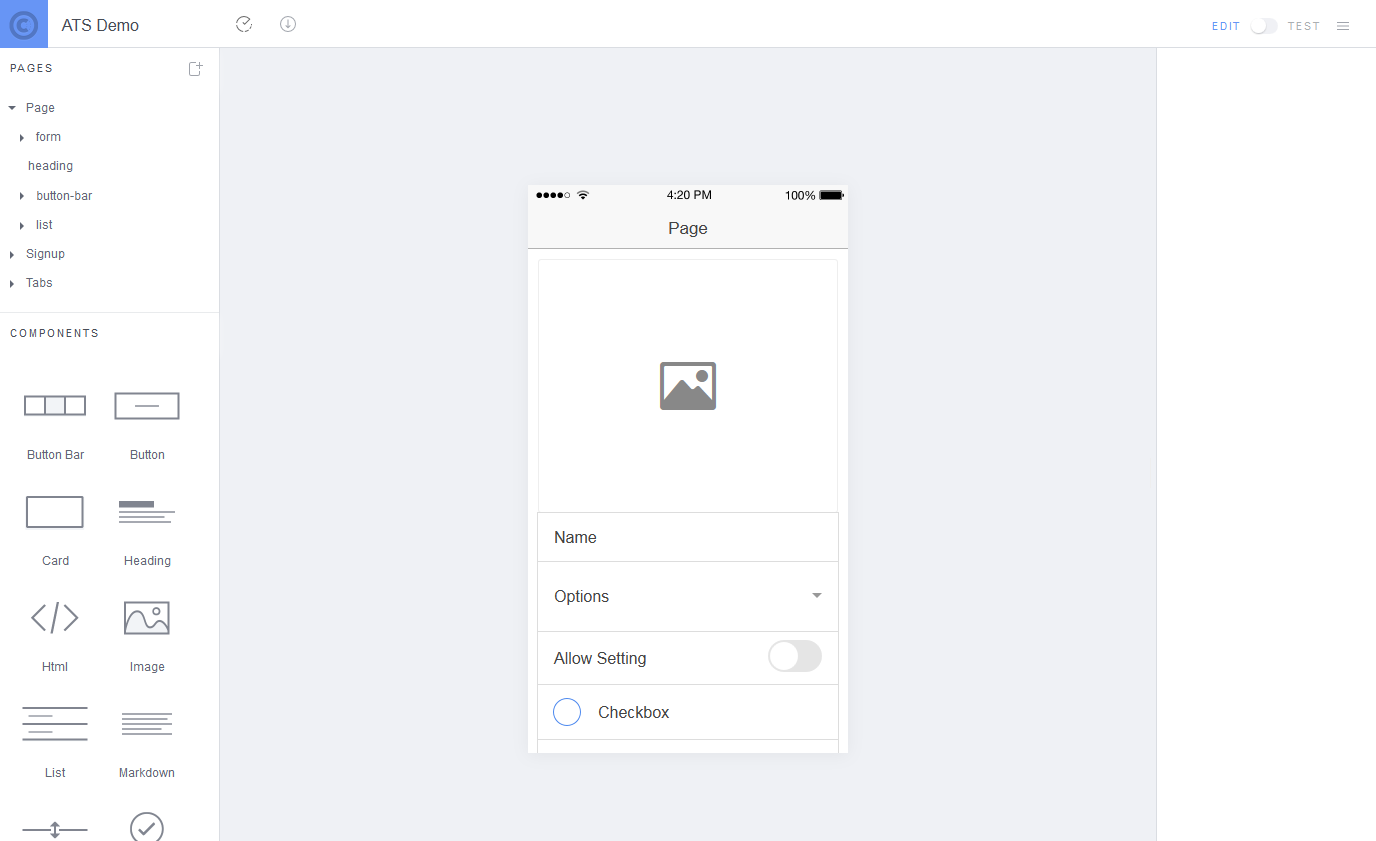Open the hamburger menu icon
Image resolution: width=1376 pixels, height=841 pixels.
pyautogui.click(x=1343, y=26)
